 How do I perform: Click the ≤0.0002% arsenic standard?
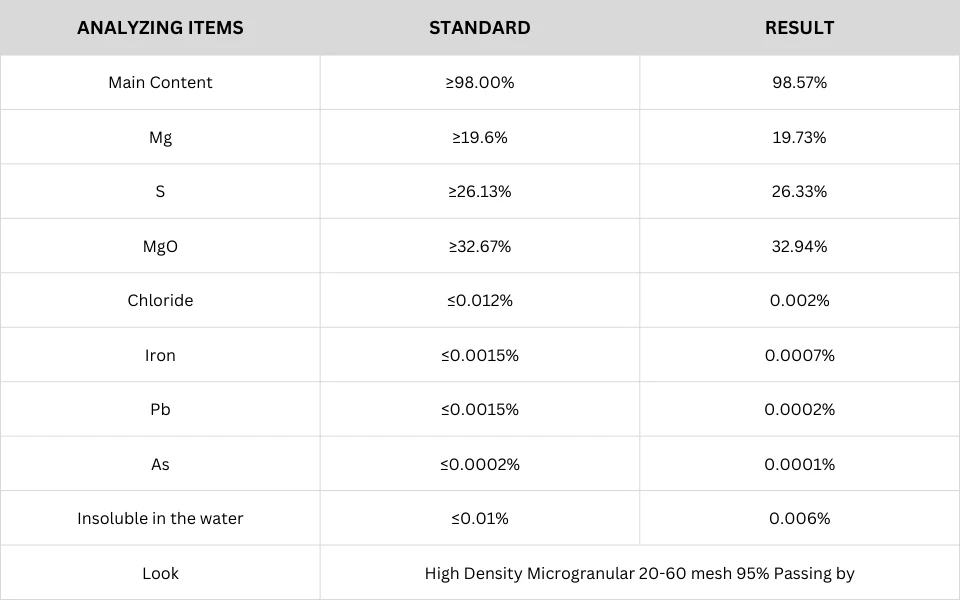click(479, 464)
